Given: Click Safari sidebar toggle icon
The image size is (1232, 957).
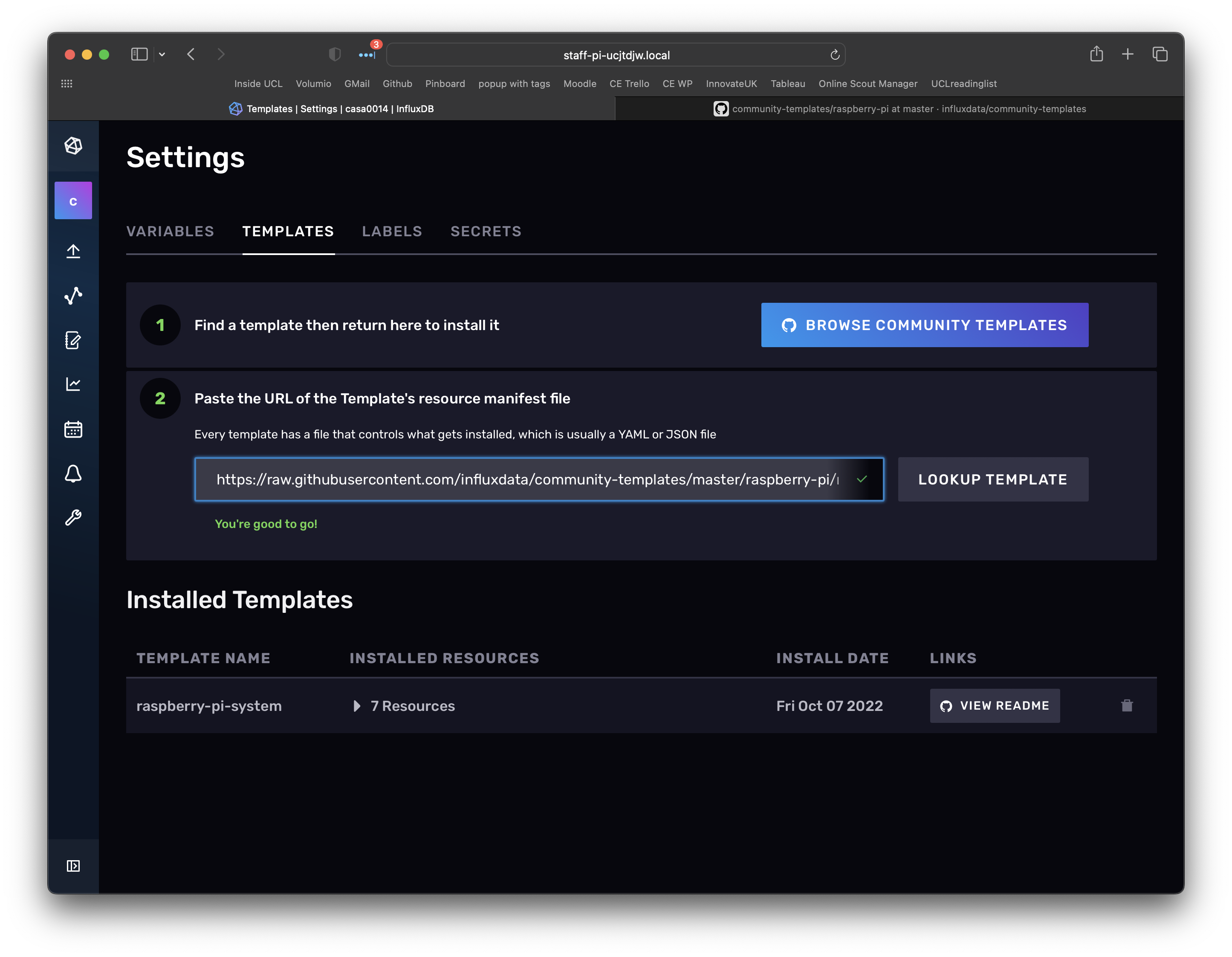Looking at the screenshot, I should pyautogui.click(x=139, y=54).
